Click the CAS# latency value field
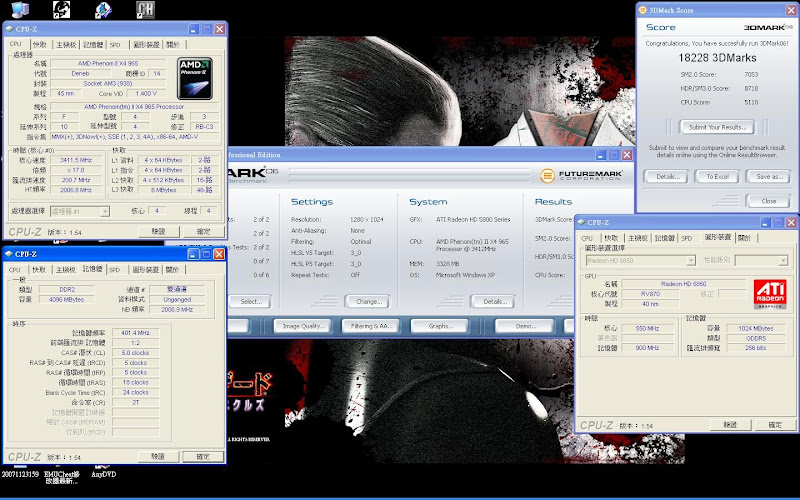The height and width of the screenshot is (500, 800). tap(135, 353)
